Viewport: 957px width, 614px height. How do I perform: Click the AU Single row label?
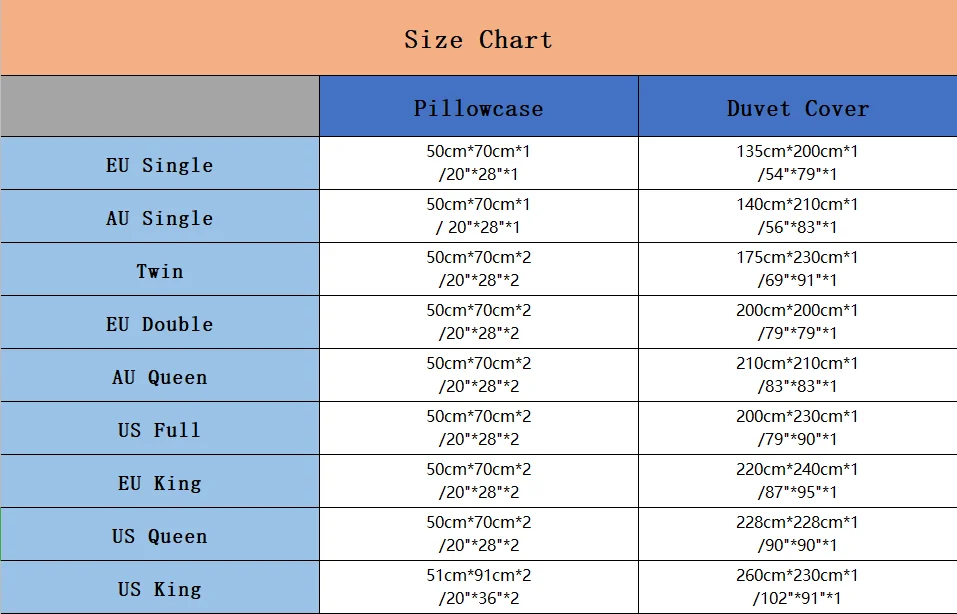coord(159,216)
